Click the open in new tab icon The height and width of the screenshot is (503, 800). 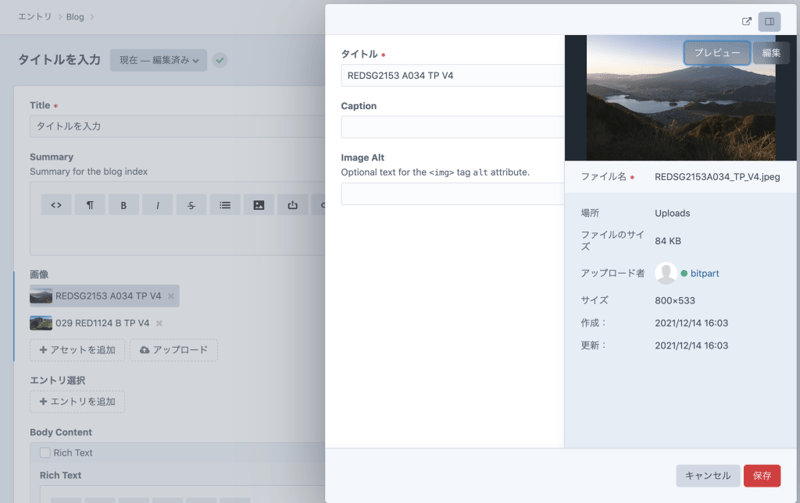click(x=746, y=21)
